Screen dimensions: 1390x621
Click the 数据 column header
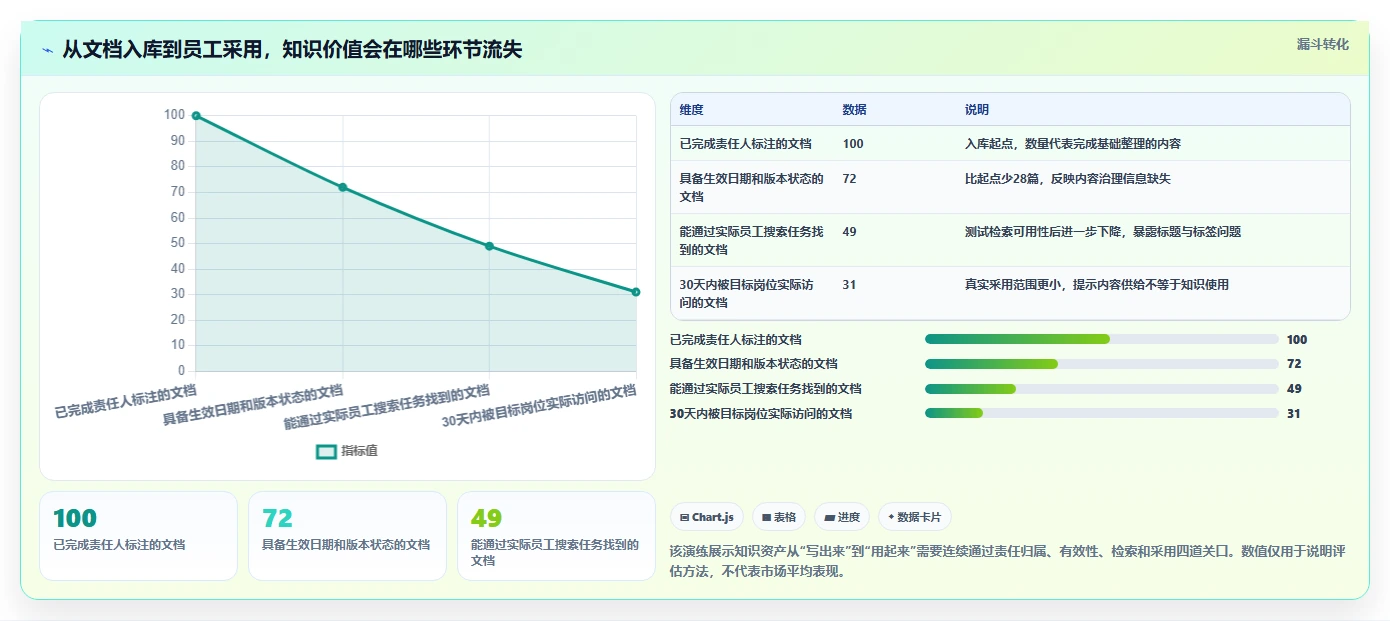[x=854, y=110]
